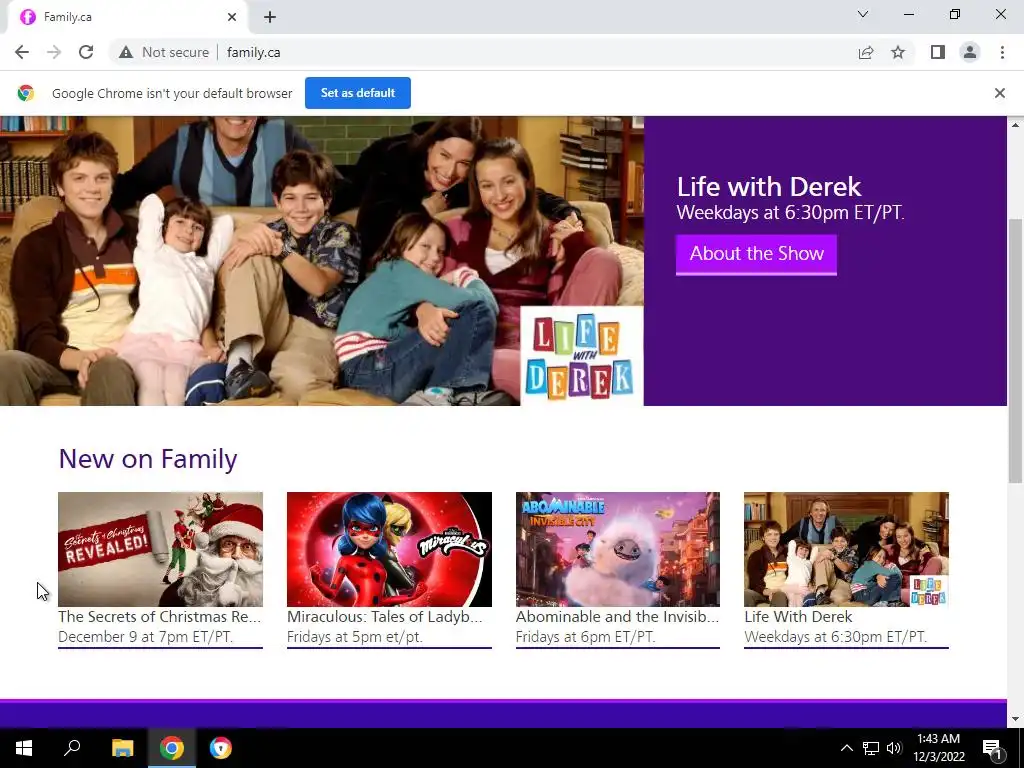Click the Life With Derek card title
Image resolution: width=1024 pixels, height=768 pixels.
(798, 616)
